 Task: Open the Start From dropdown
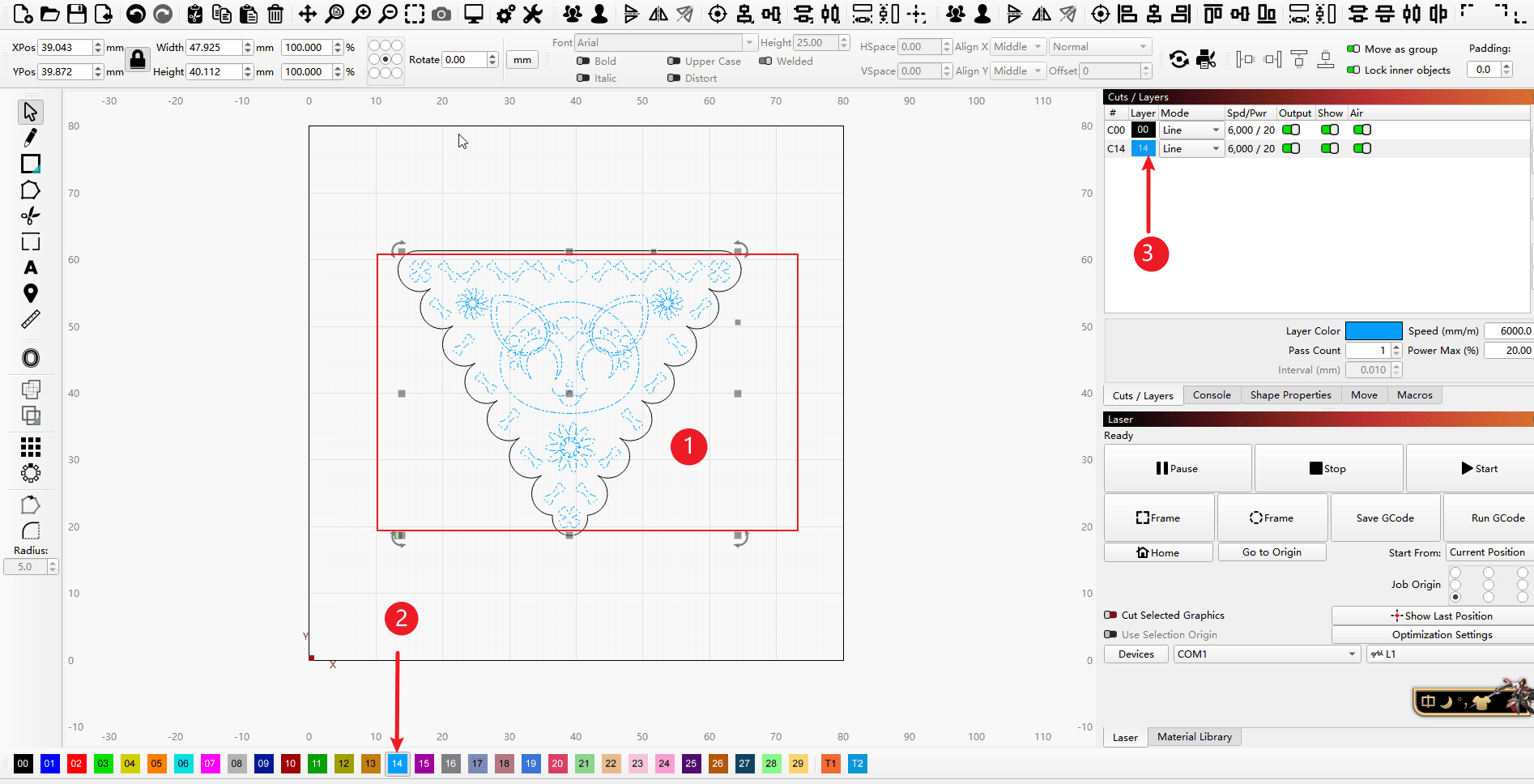pos(1489,552)
